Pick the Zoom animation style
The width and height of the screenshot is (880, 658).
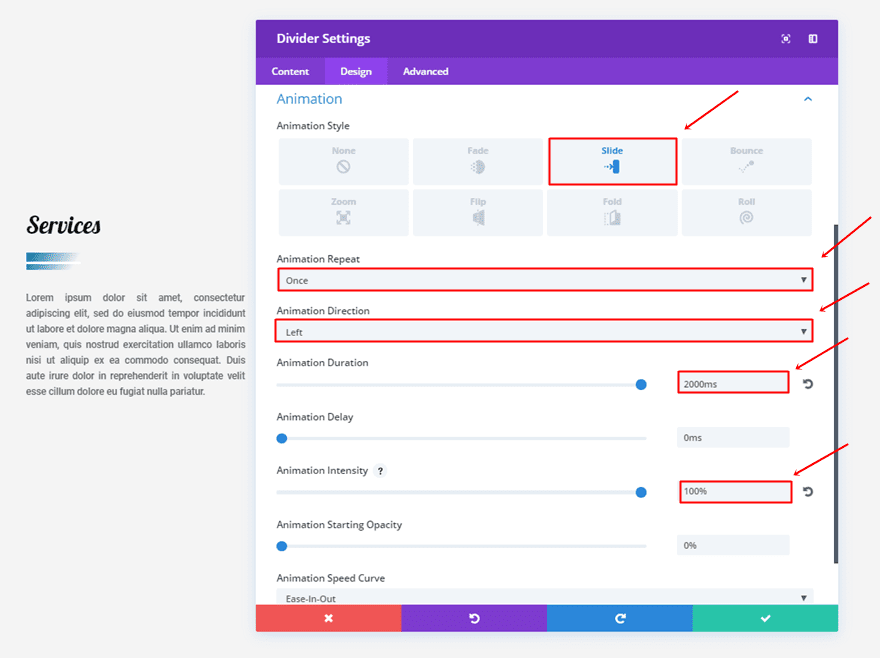coord(343,212)
